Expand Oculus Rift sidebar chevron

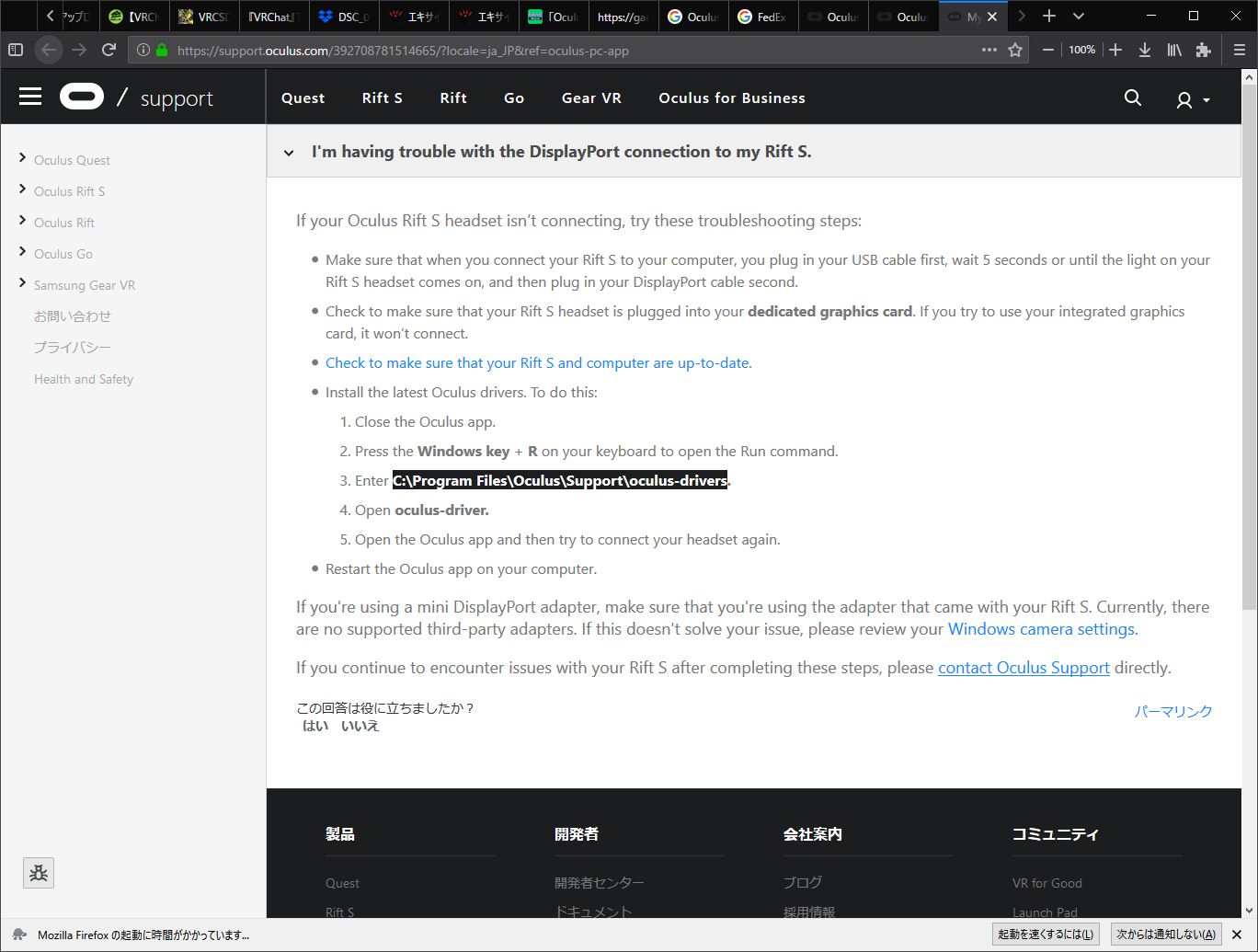(x=22, y=221)
